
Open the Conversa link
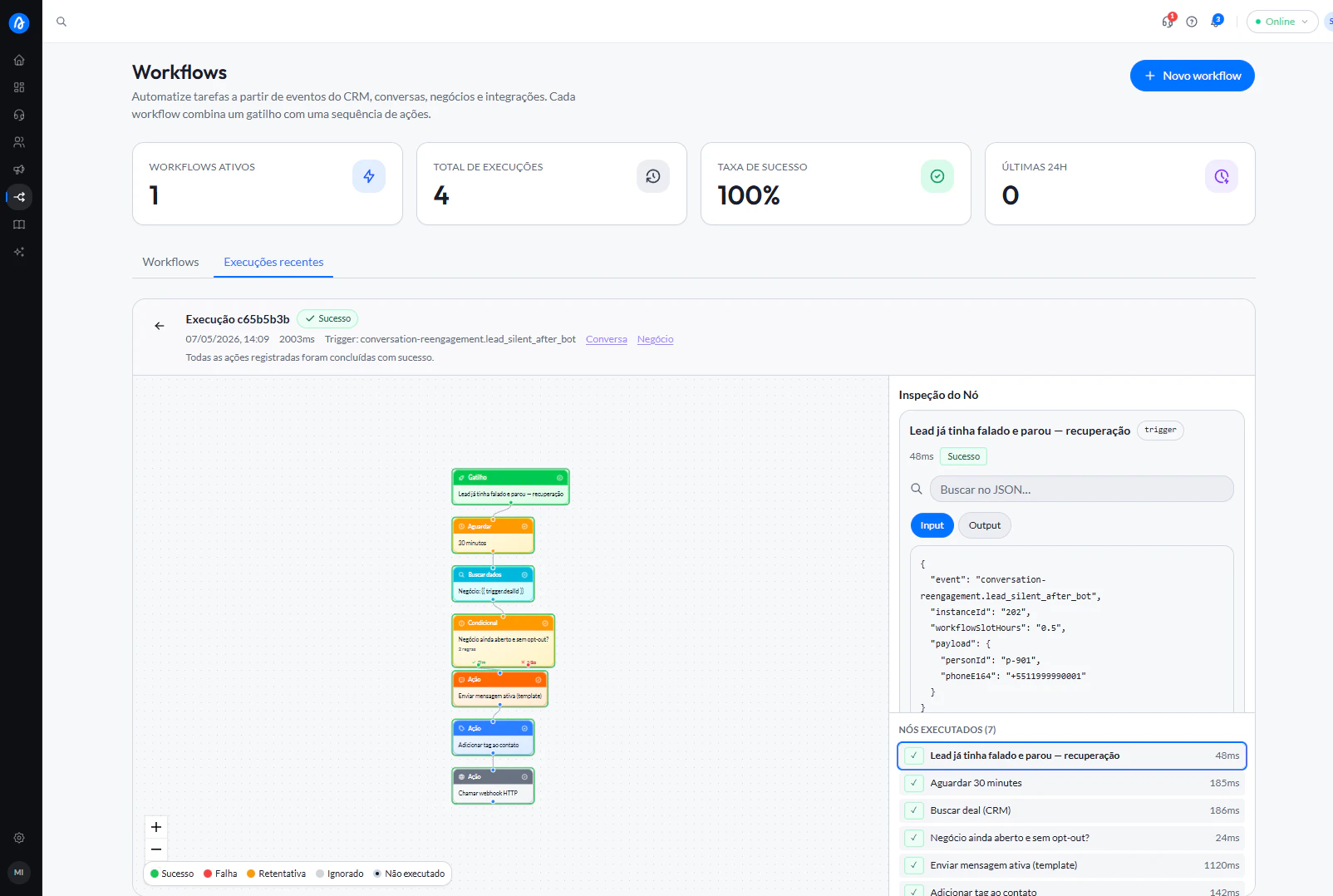click(x=607, y=339)
